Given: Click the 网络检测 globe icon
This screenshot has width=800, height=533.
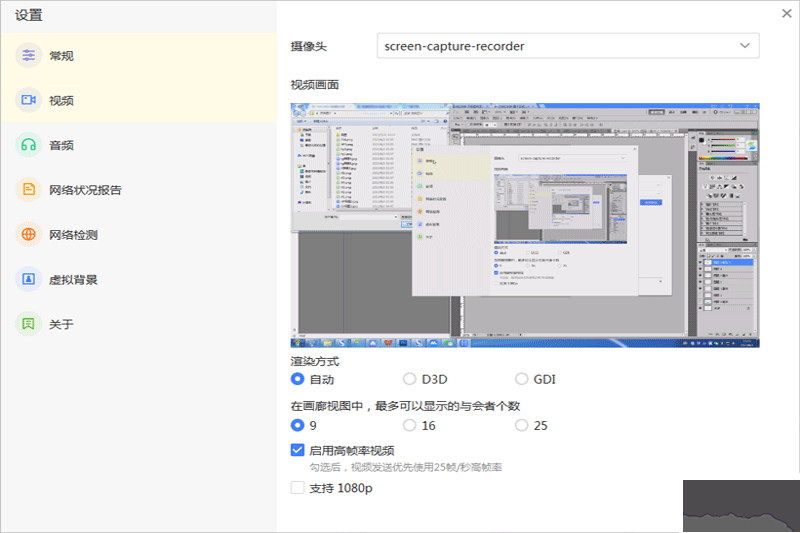Looking at the screenshot, I should pyautogui.click(x=29, y=235).
